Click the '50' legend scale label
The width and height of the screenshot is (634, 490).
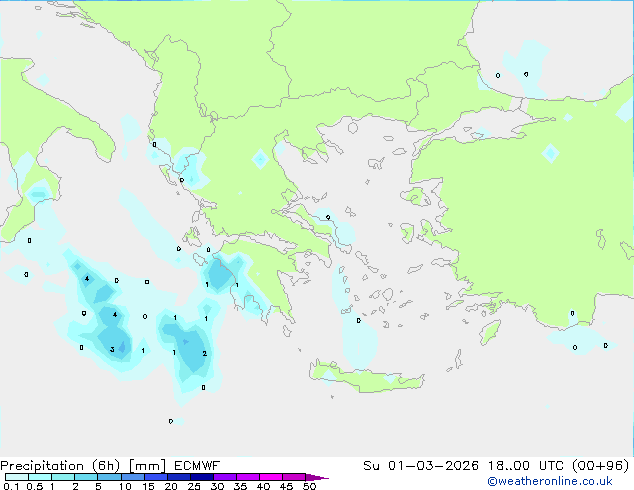(x=310, y=486)
